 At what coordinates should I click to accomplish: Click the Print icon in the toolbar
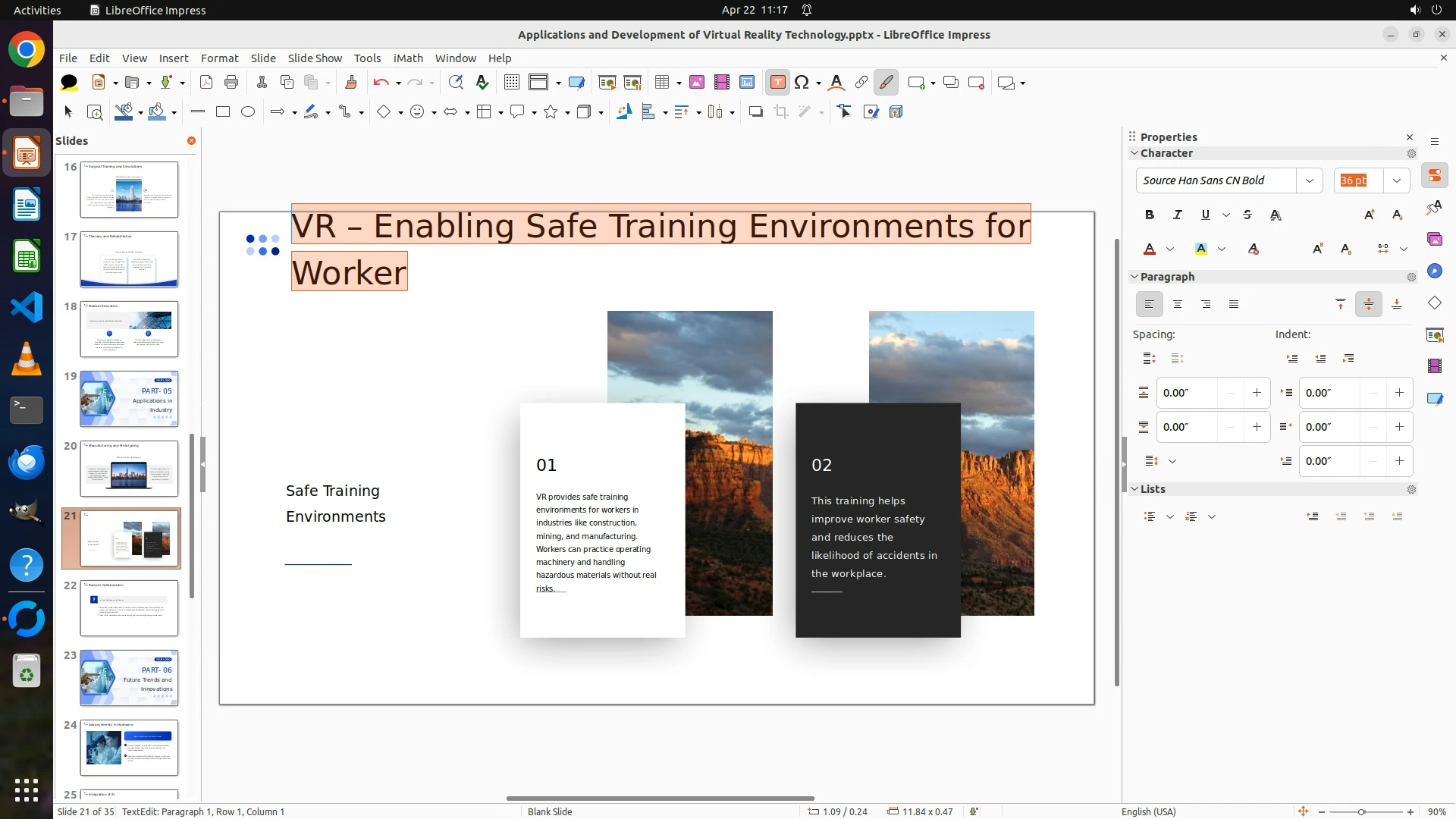tap(231, 83)
